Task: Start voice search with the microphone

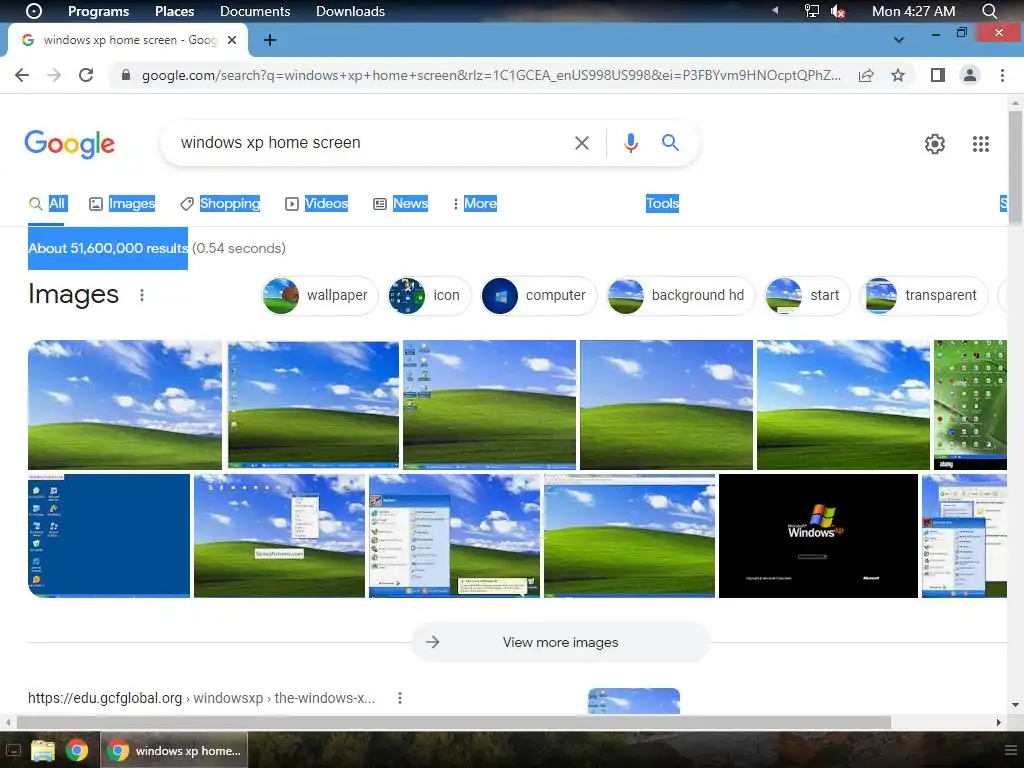Action: (630, 143)
